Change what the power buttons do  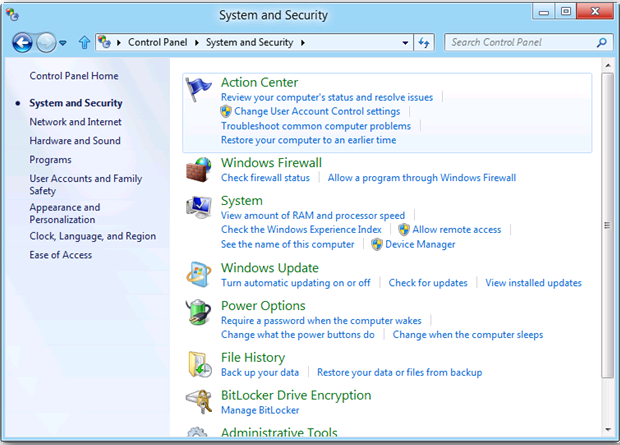[298, 335]
